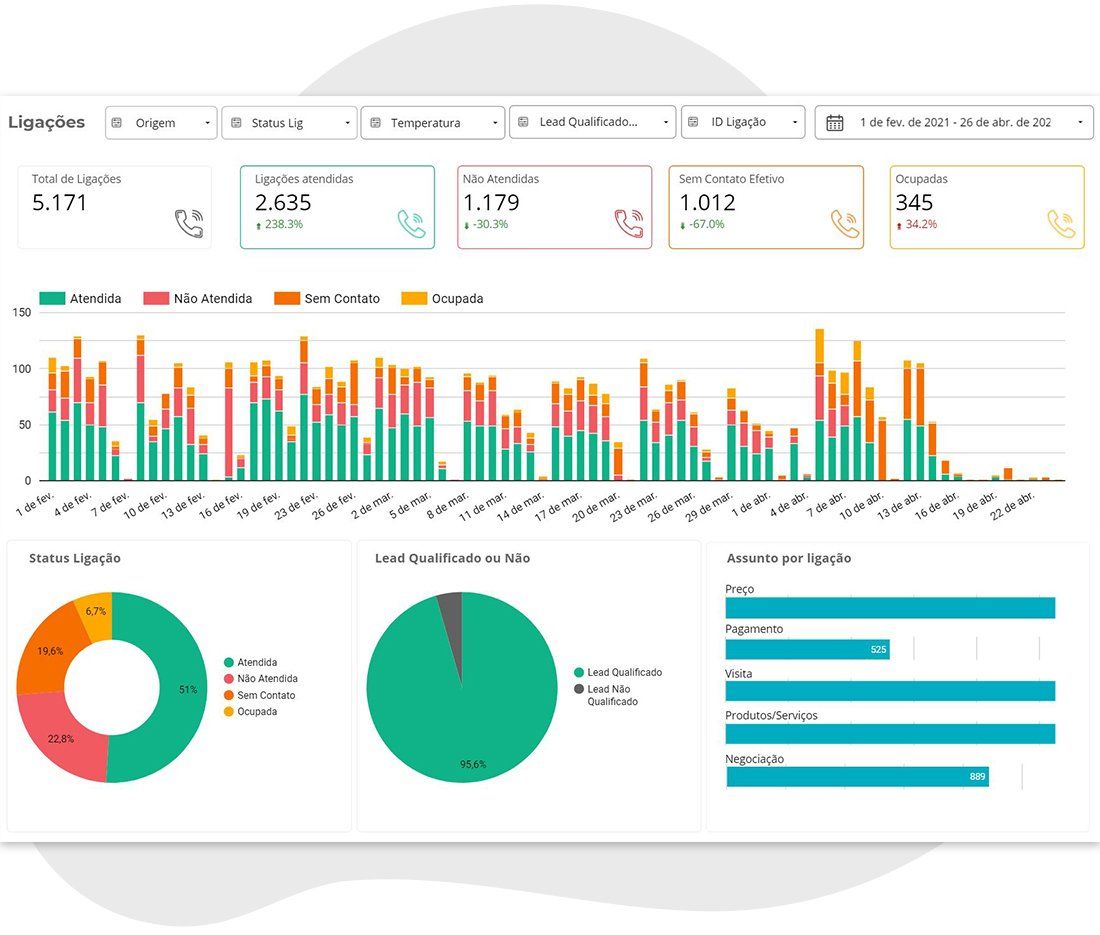1100x935 pixels.
Task: Select the Negociação bar showing 889
Action: [857, 776]
